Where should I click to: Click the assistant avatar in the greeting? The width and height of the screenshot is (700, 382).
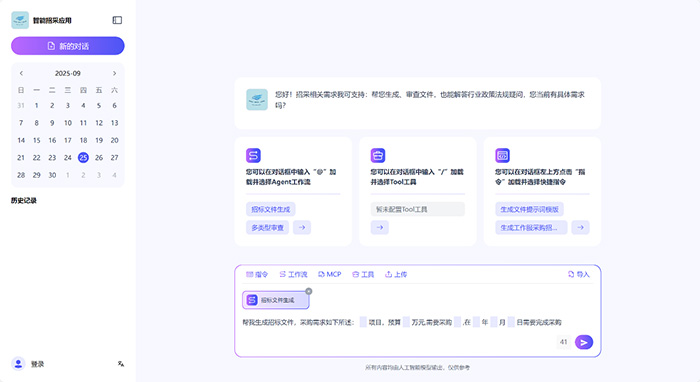[257, 100]
